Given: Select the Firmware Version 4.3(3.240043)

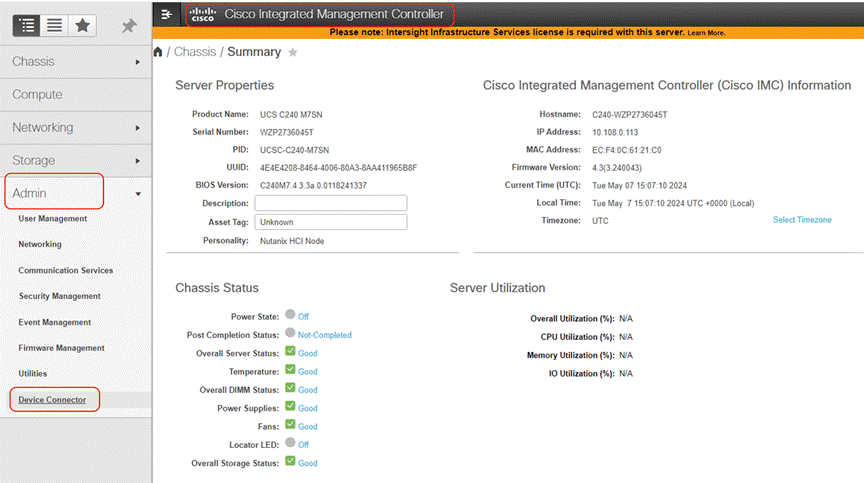Looking at the screenshot, I should [x=617, y=167].
